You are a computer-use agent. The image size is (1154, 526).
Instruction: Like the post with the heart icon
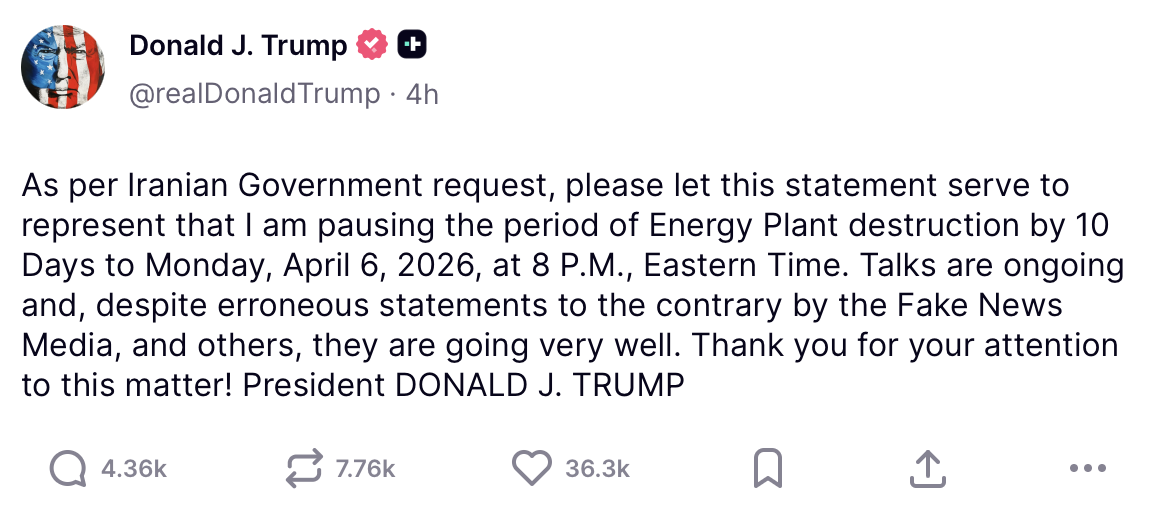pyautogui.click(x=531, y=468)
